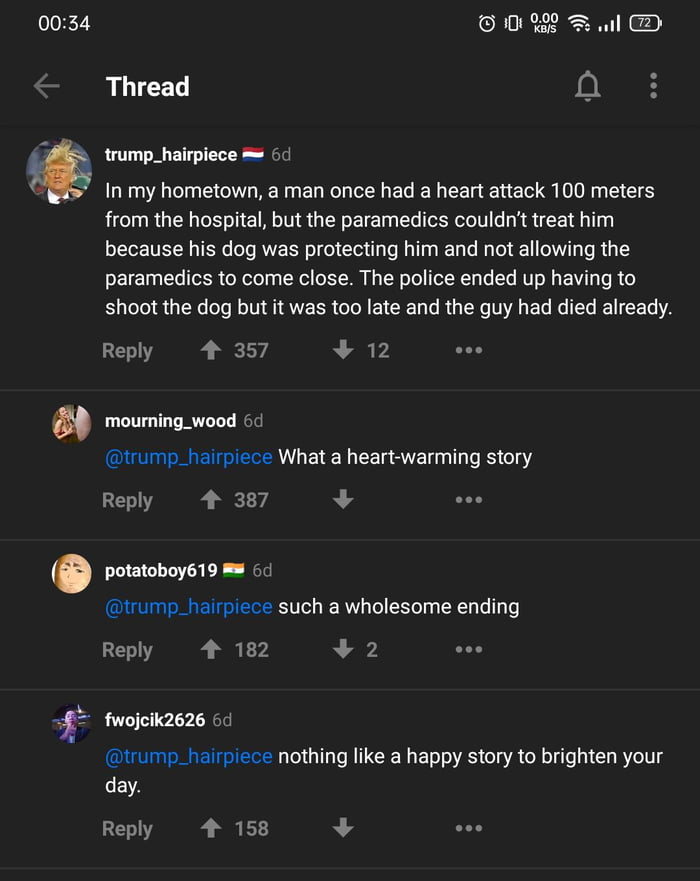Downvote fwojcik2626's reply
This screenshot has width=700, height=881.
click(x=343, y=828)
